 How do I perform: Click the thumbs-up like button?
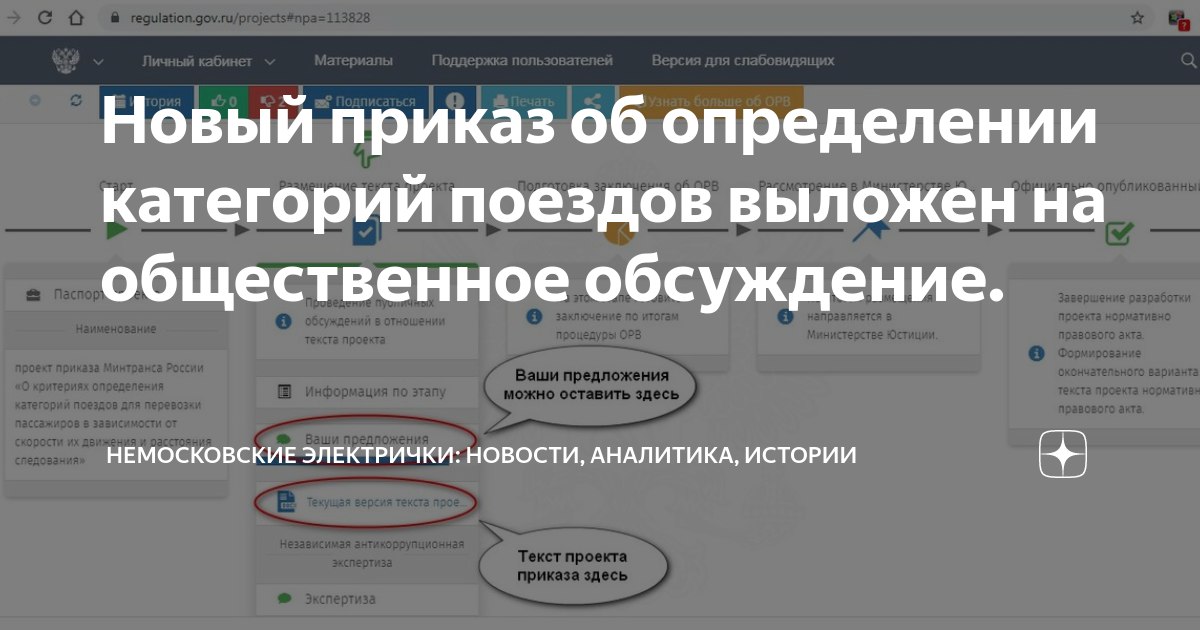tap(222, 102)
